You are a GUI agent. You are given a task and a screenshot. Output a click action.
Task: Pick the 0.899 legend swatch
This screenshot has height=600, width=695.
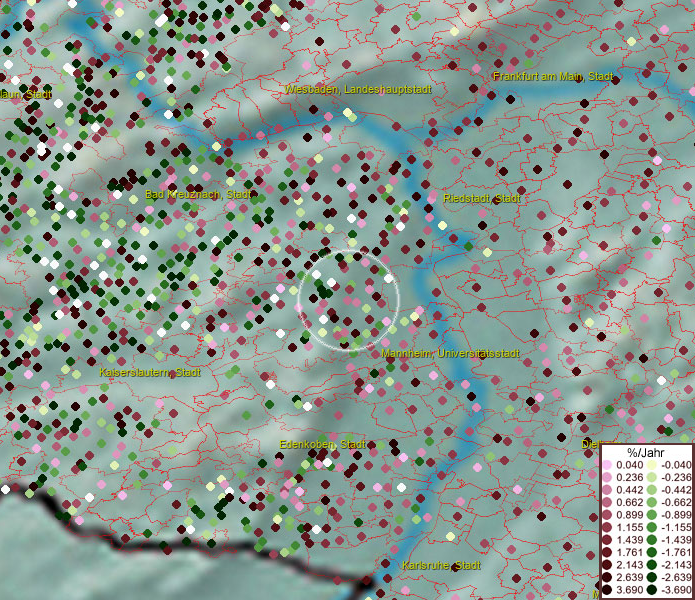(607, 515)
